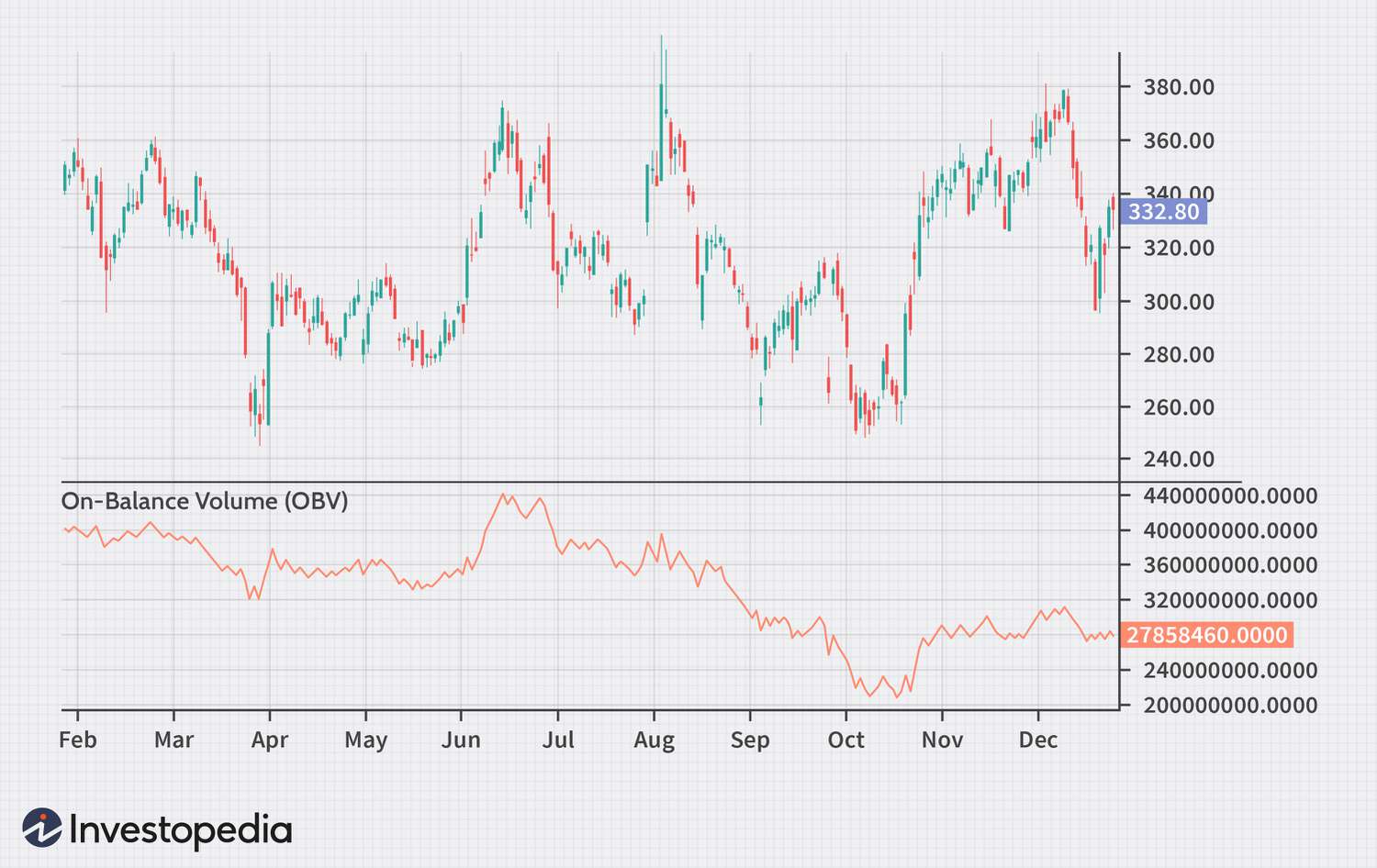1377x868 pixels.
Task: Select the Jul month label
Action: coord(559,739)
